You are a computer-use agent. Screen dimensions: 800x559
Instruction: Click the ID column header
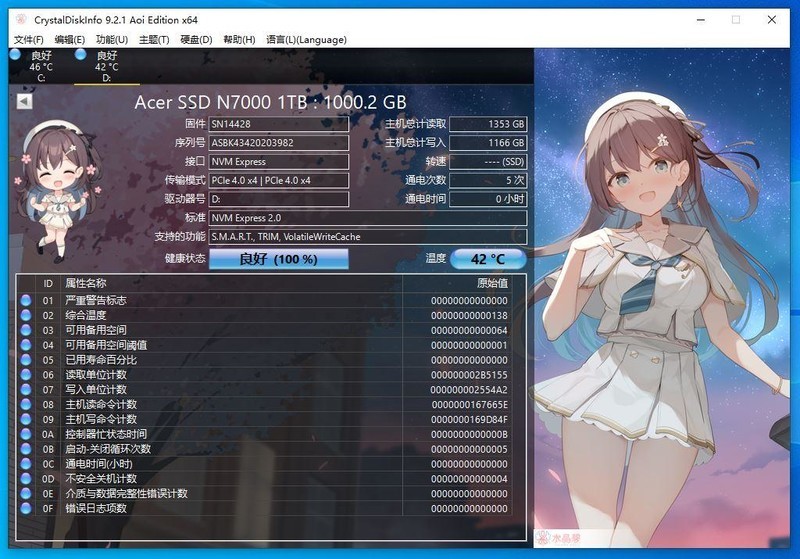pyautogui.click(x=48, y=284)
